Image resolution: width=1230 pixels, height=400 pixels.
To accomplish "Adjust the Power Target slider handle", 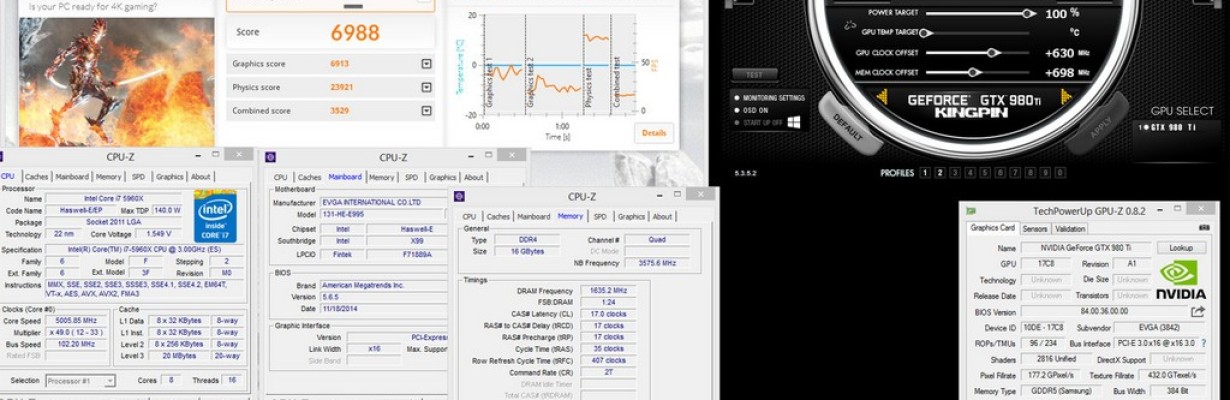I will [1027, 13].
